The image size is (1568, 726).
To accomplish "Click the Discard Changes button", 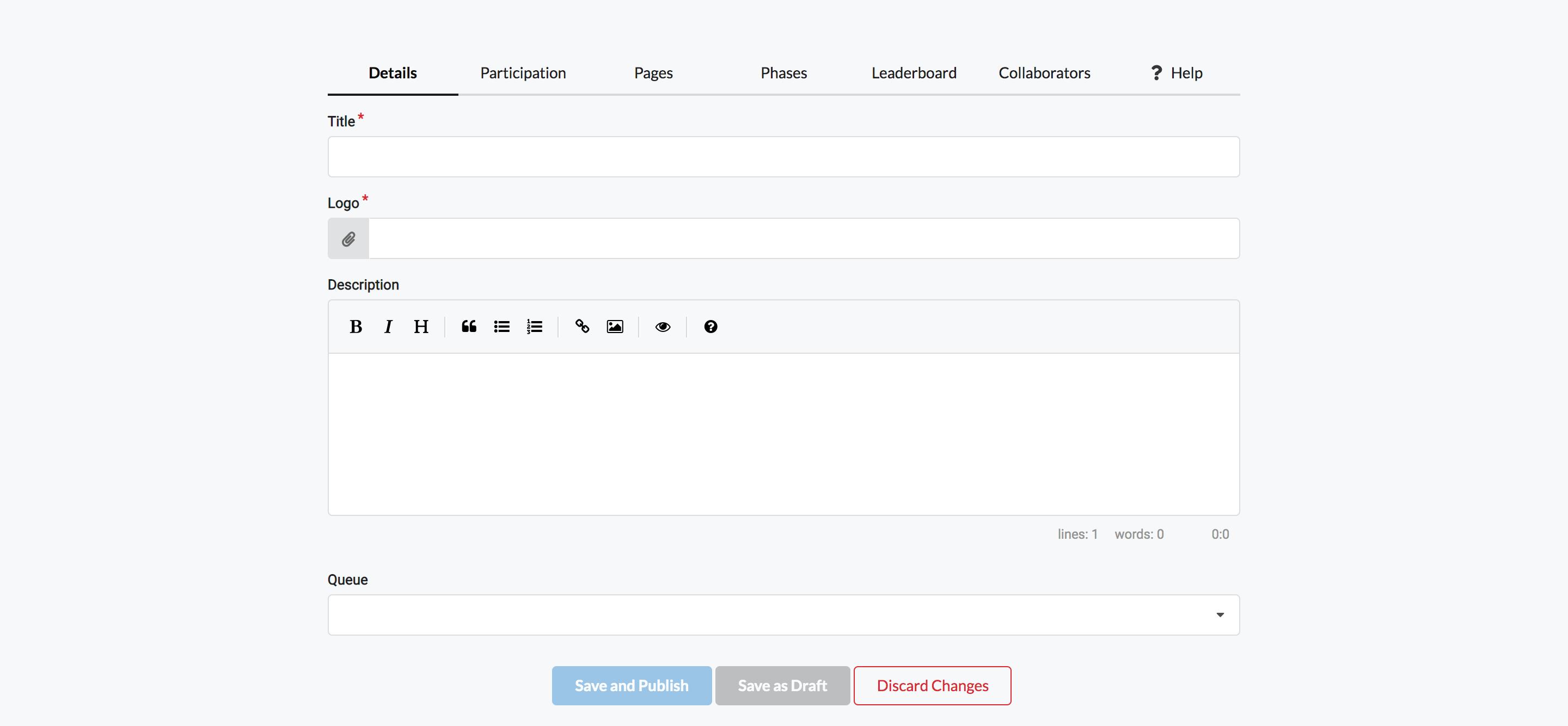I will (932, 686).
